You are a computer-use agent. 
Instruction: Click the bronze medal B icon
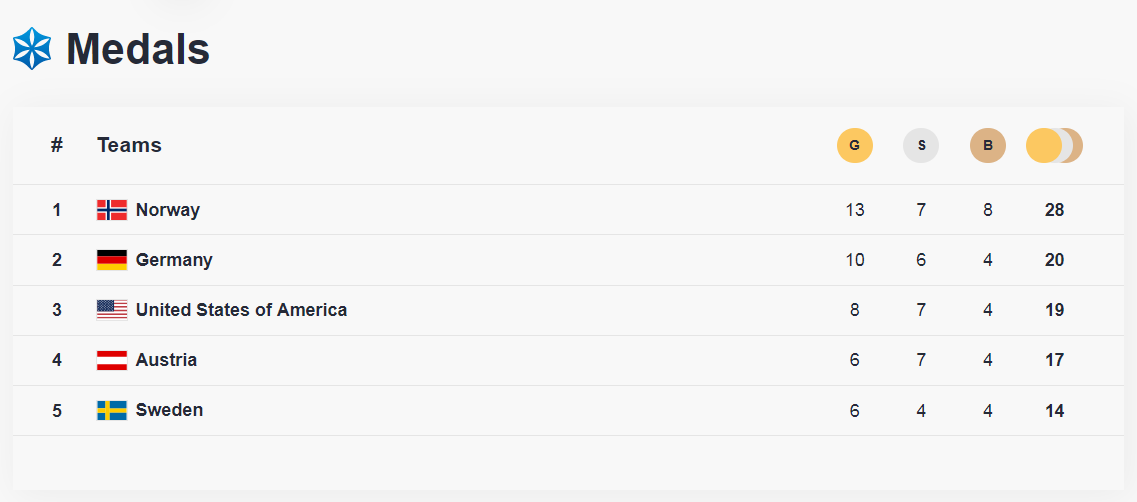tap(987, 146)
